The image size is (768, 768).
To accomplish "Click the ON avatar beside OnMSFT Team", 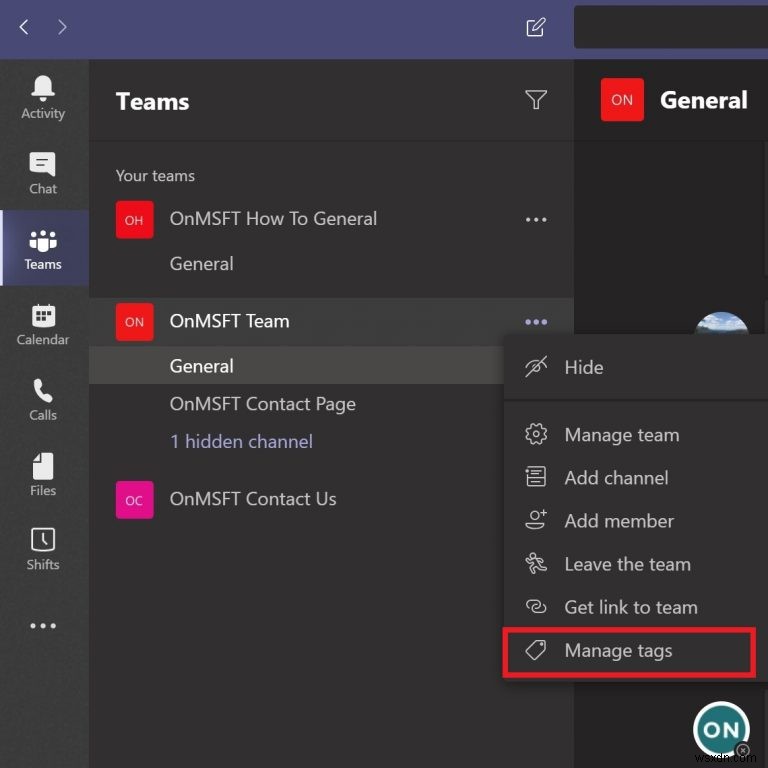I will point(135,322).
